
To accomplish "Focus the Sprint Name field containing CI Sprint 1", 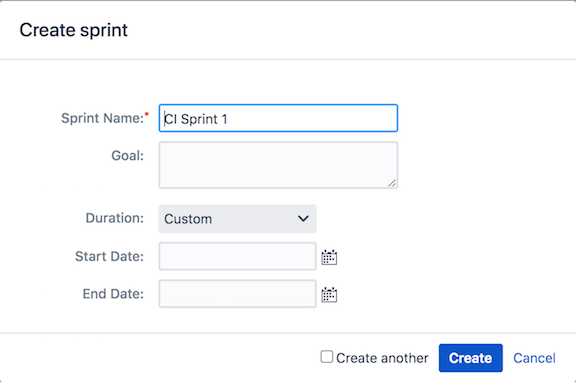I will (x=278, y=118).
